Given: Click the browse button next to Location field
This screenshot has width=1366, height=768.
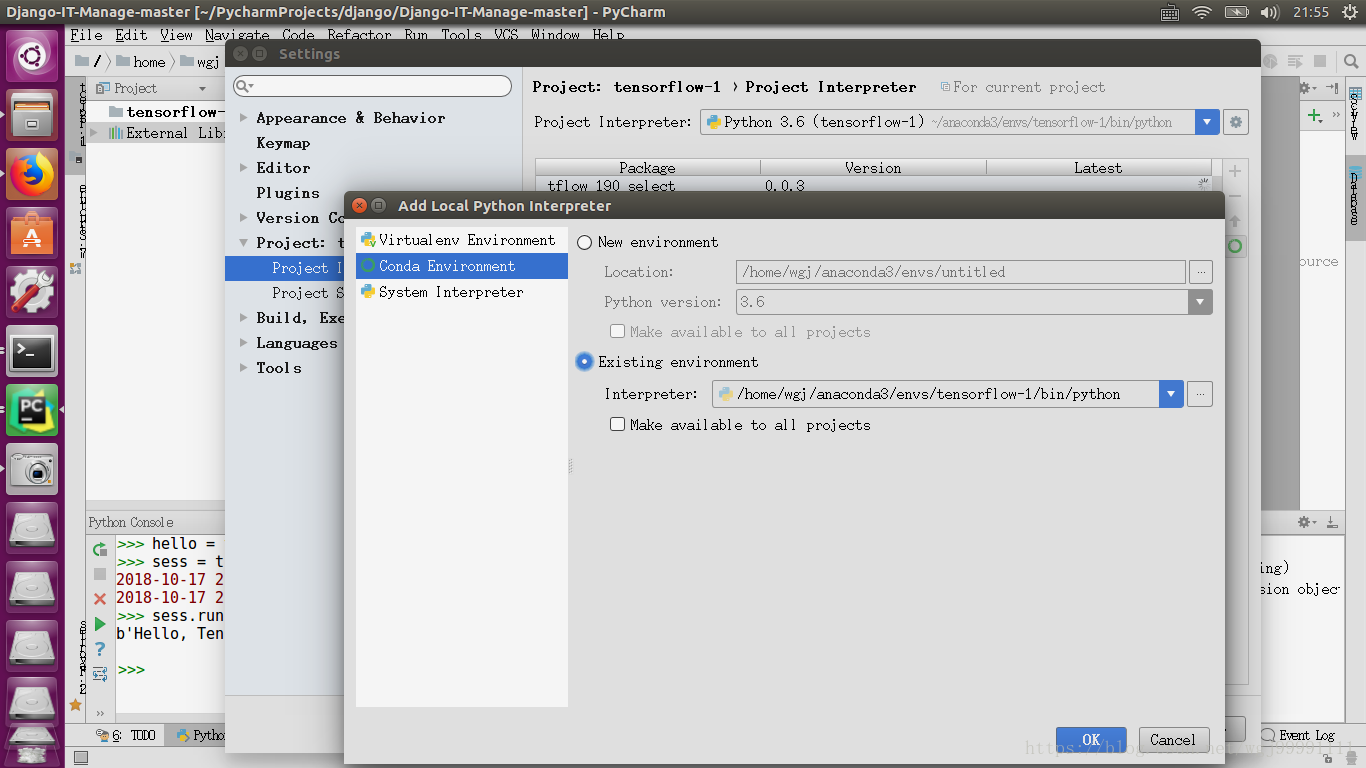Looking at the screenshot, I should (1200, 272).
